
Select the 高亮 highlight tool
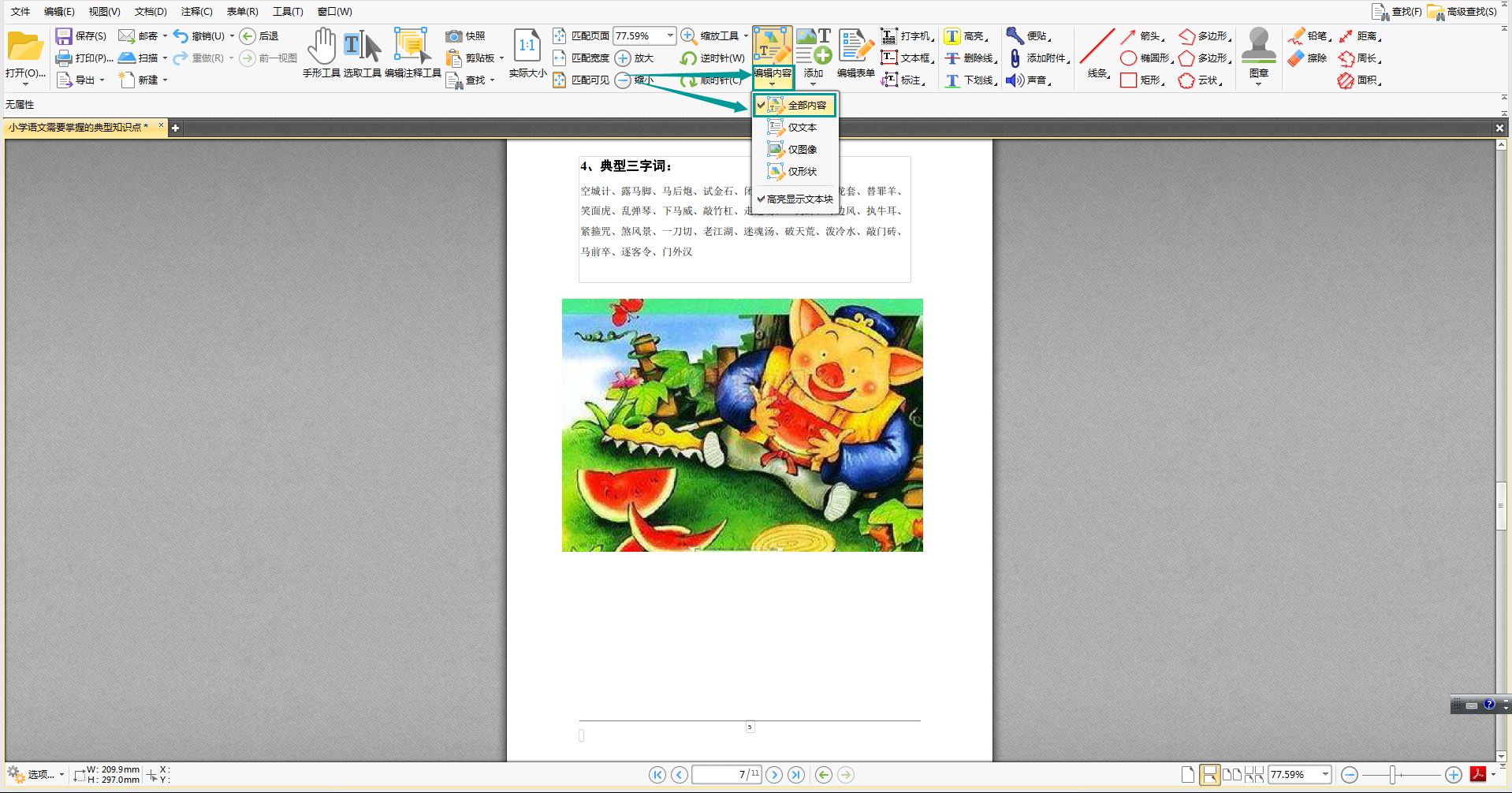pos(966,36)
